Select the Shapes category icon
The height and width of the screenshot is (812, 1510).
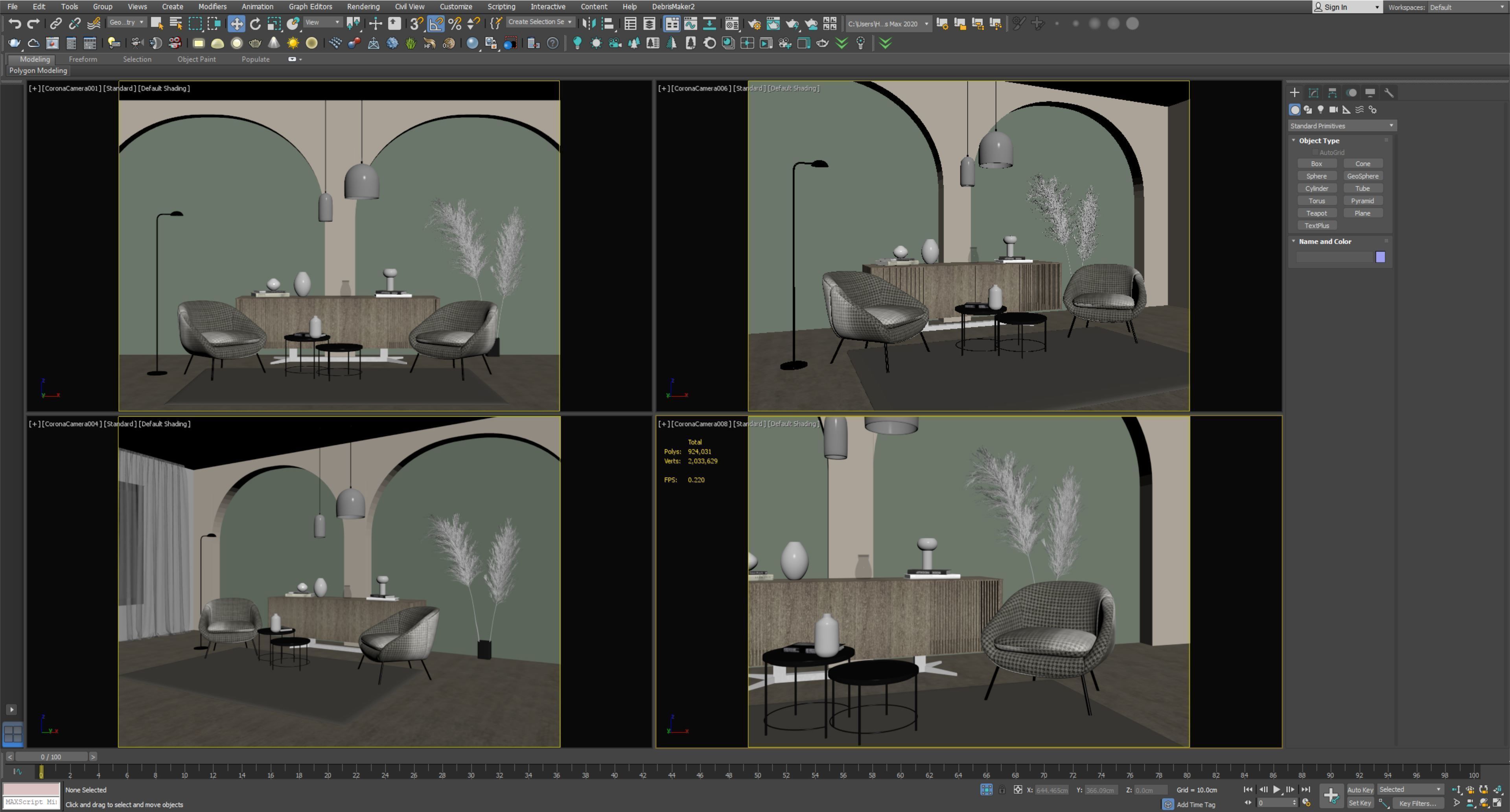pyautogui.click(x=1308, y=110)
